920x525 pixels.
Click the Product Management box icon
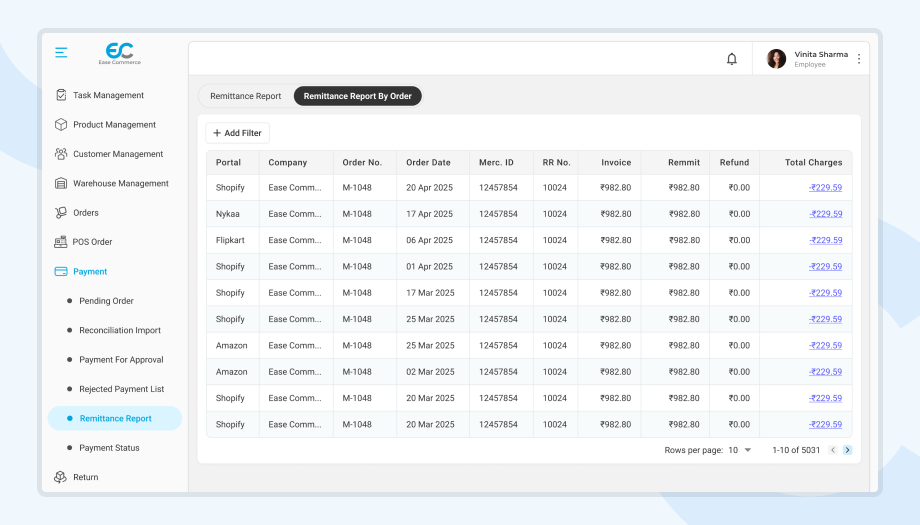[61, 124]
